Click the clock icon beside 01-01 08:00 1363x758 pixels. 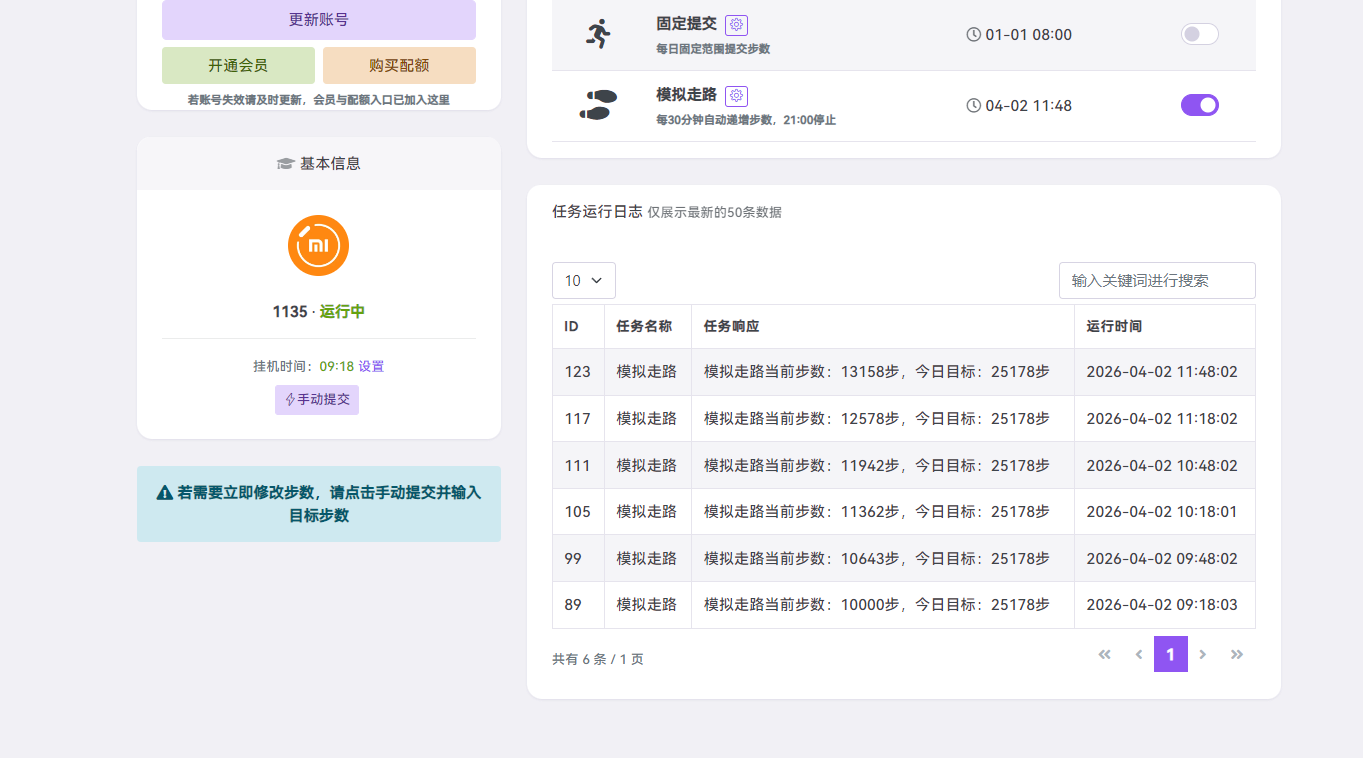(974, 33)
